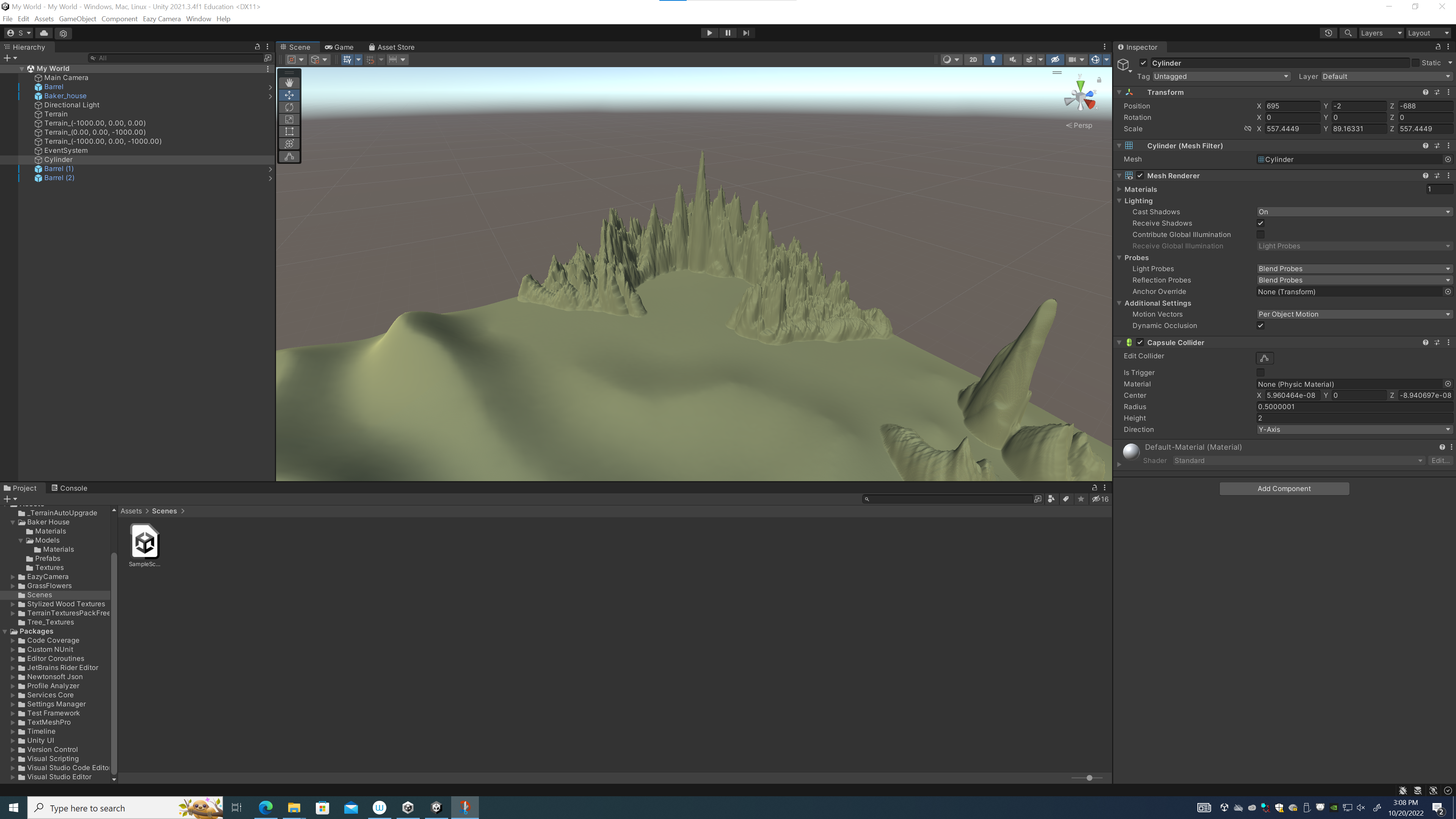Image resolution: width=1456 pixels, height=819 pixels.
Task: Toggle the Static checkbox for Cylinder
Action: coord(1415,63)
